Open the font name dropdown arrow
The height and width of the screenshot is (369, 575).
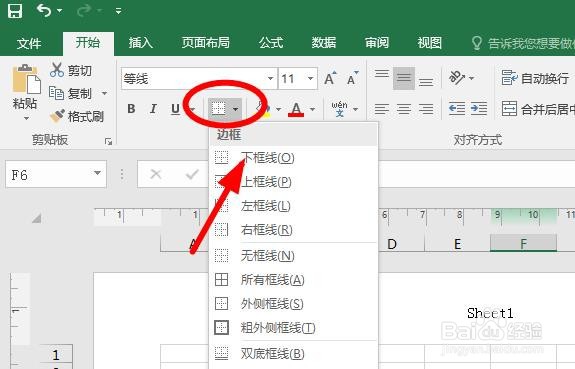(270, 78)
